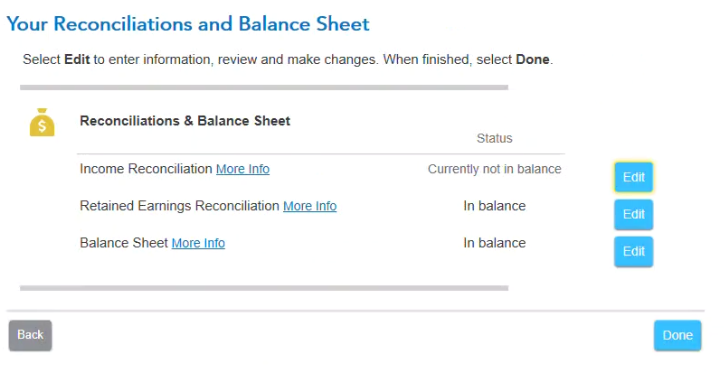Open the Balance Sheet More Info link

point(198,243)
